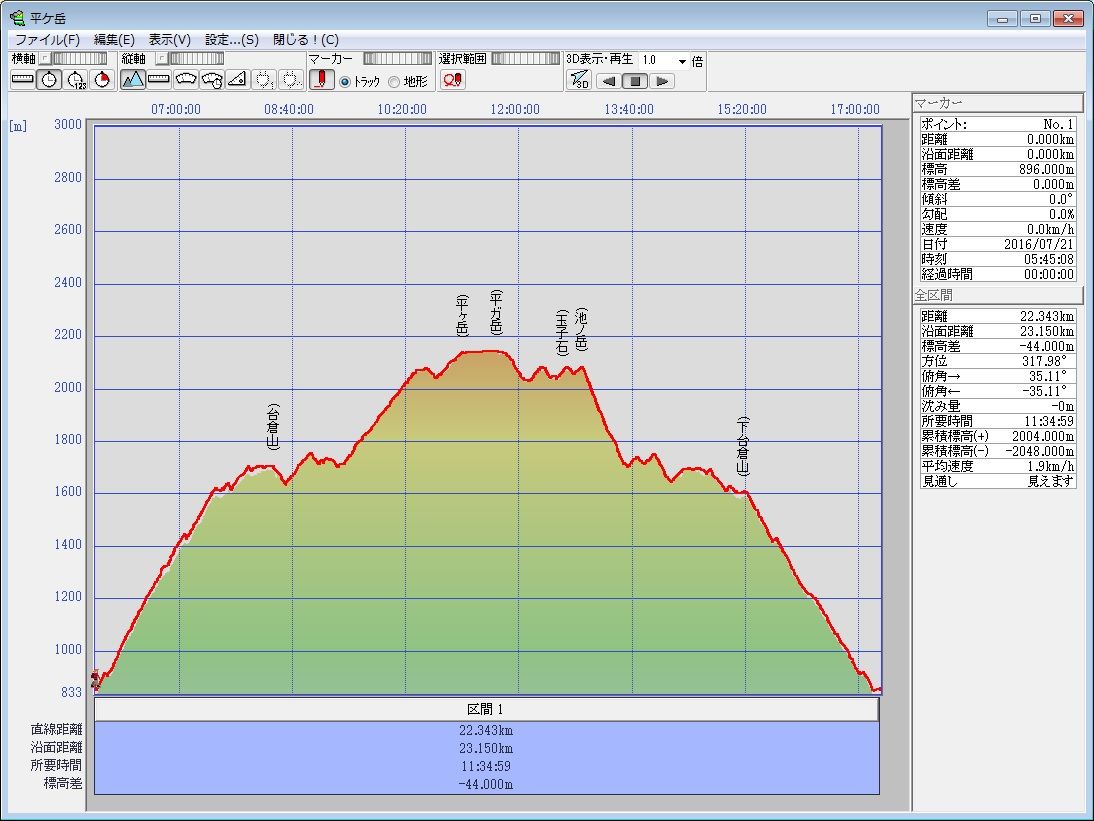Select the slope triangle axis icon
This screenshot has height=821, width=1094.
(237, 80)
